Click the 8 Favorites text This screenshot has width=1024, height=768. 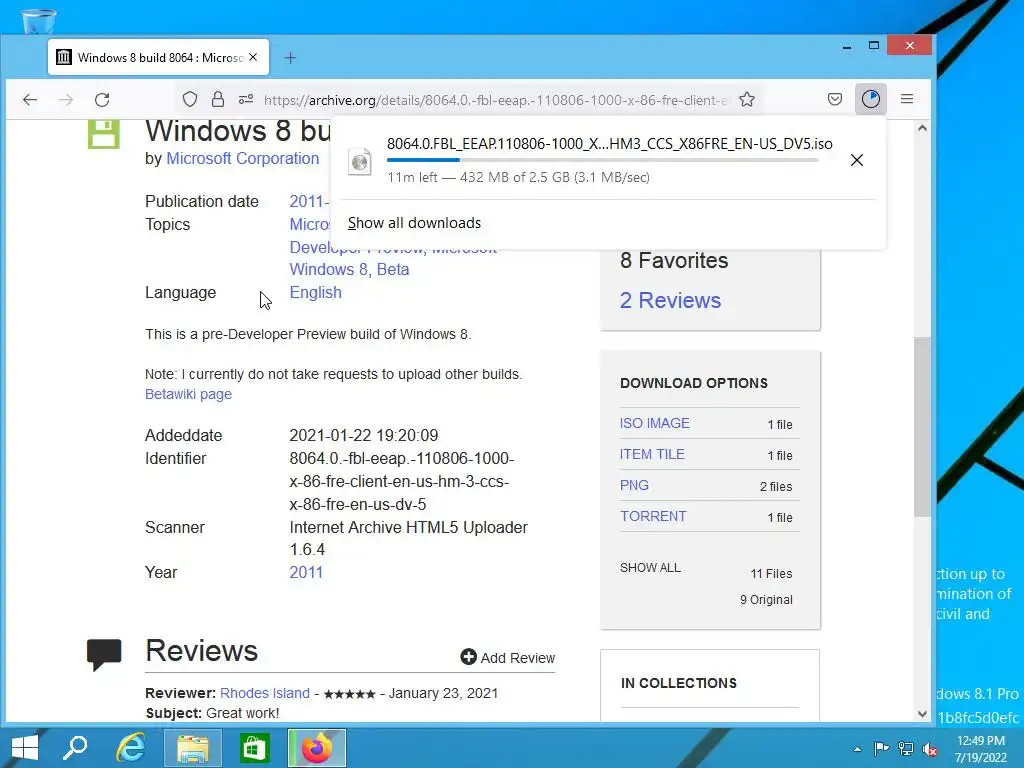tap(674, 261)
